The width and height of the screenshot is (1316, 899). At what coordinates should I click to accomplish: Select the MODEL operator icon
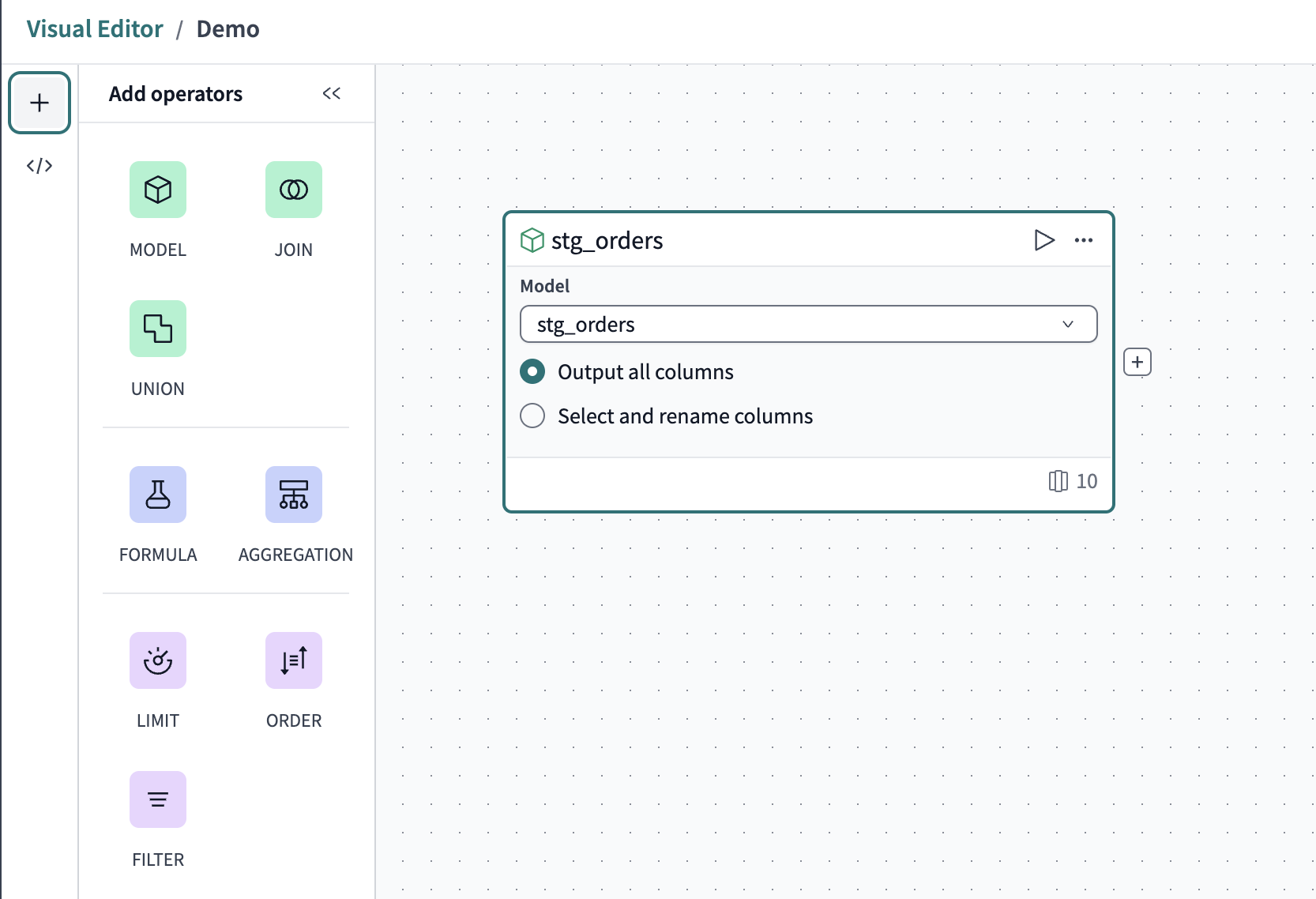(x=158, y=190)
